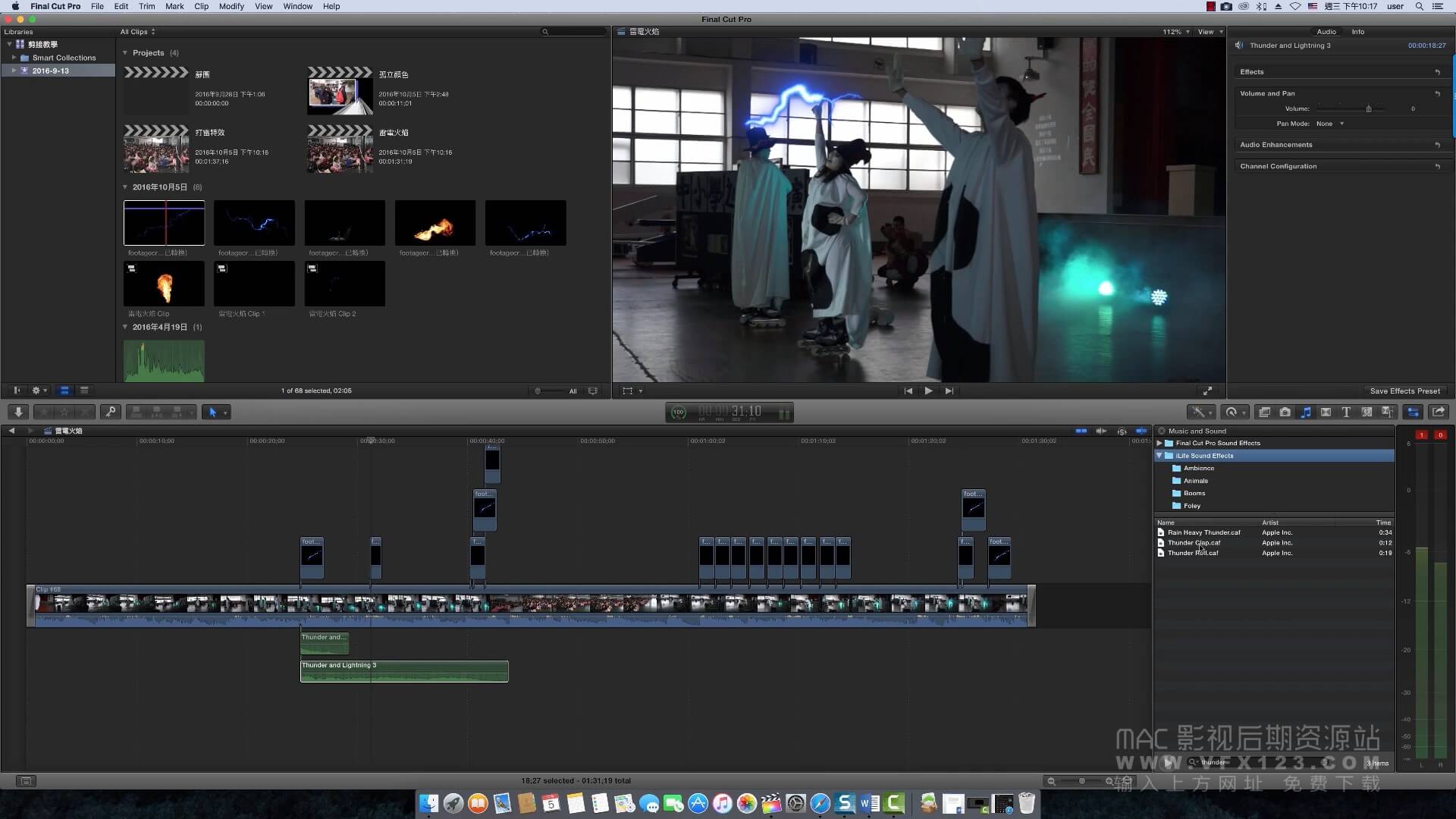The image size is (1456, 819).
Task: Open the browser action gear menu
Action: click(x=39, y=391)
